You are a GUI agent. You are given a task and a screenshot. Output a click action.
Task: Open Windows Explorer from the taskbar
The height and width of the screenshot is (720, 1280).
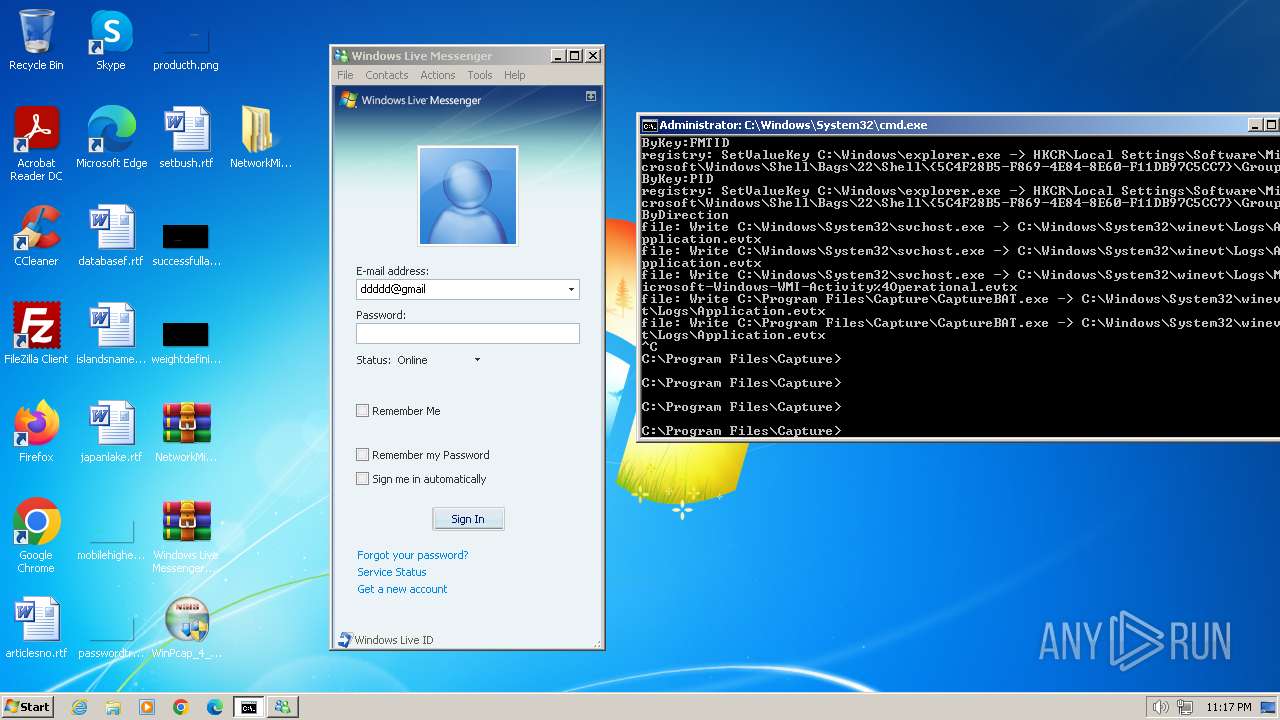coord(113,707)
